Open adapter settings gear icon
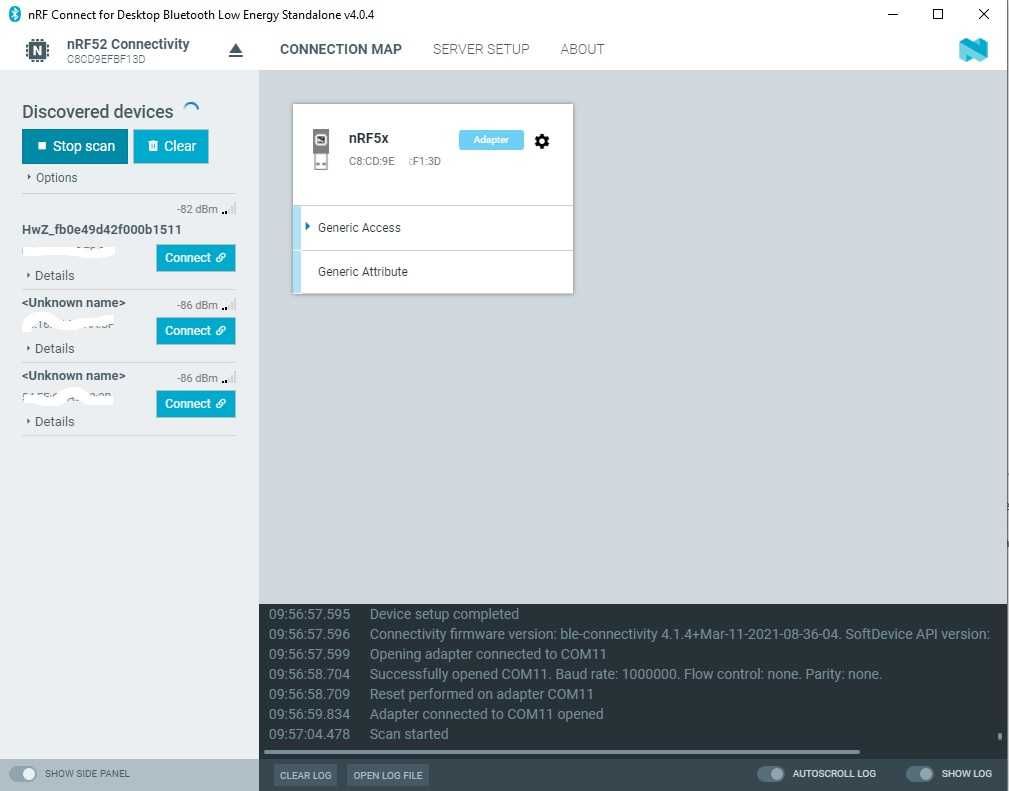 point(542,141)
